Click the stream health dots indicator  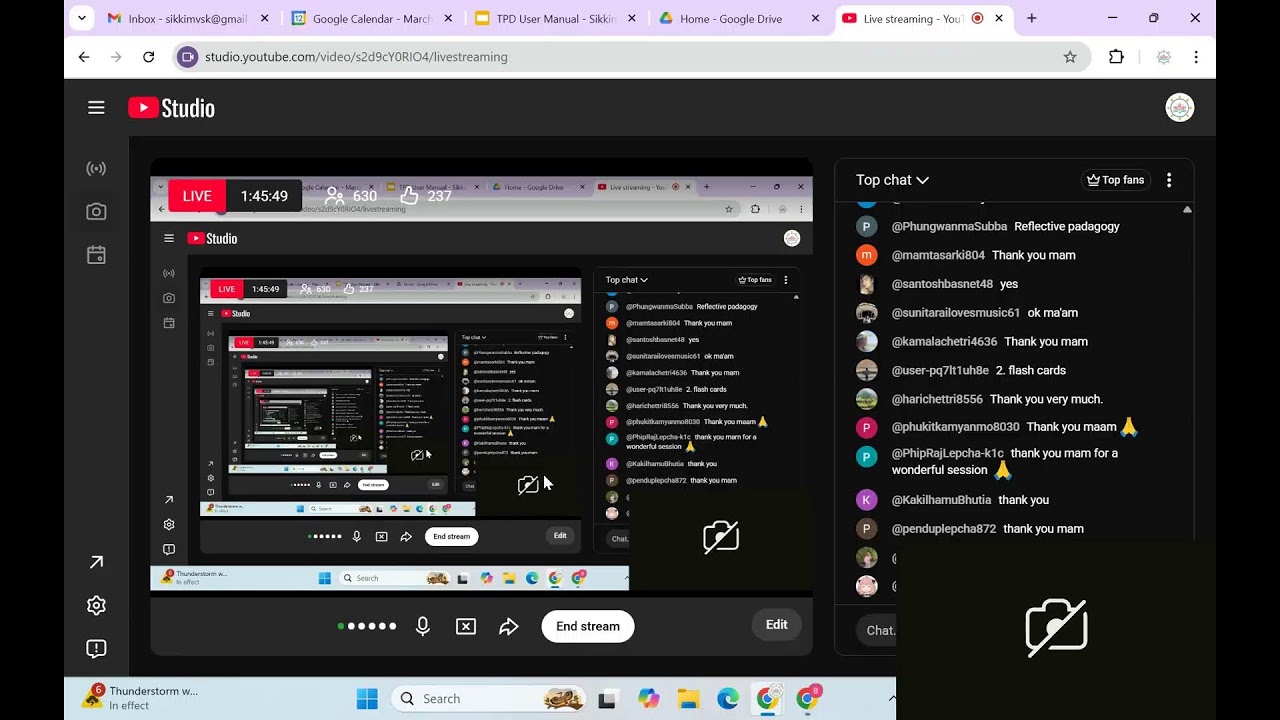(367, 626)
